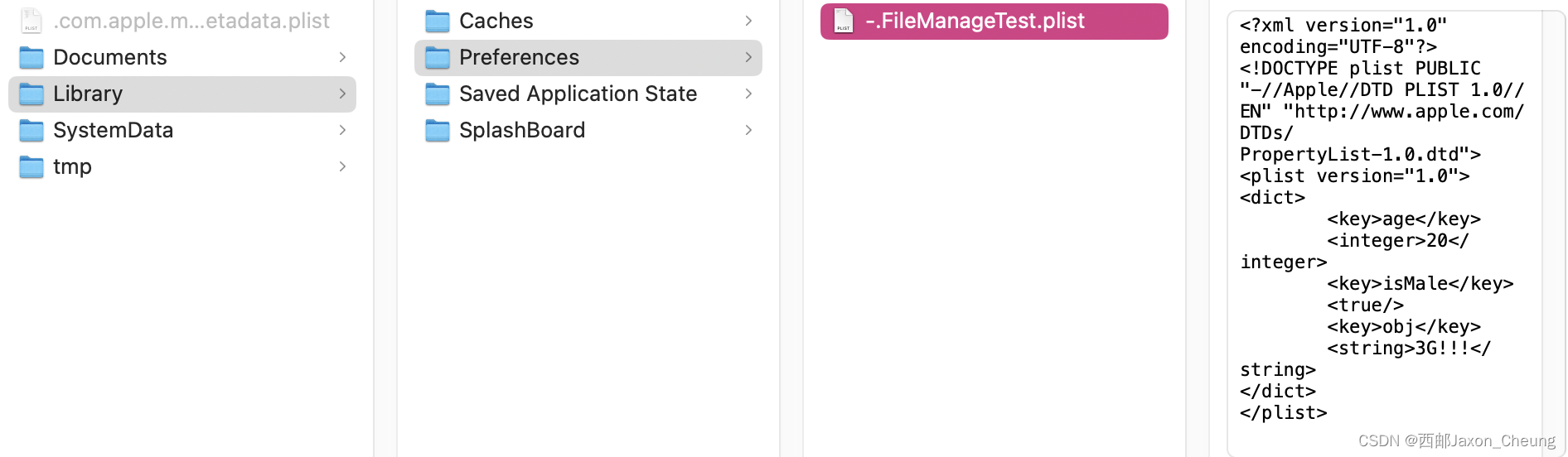Click the Library folder icon
This screenshot has height=457, width=1568.
click(x=31, y=94)
